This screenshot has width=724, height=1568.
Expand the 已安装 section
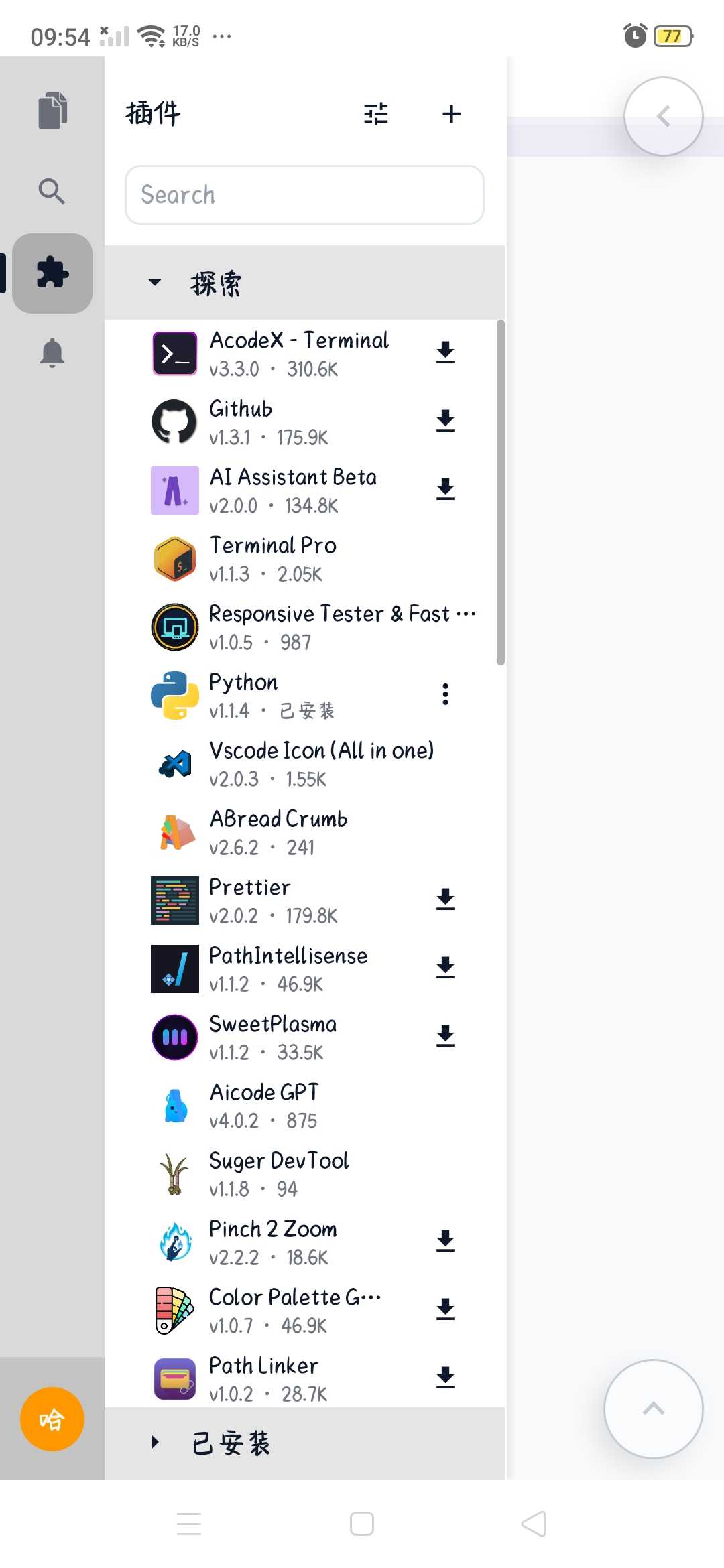click(x=304, y=1443)
